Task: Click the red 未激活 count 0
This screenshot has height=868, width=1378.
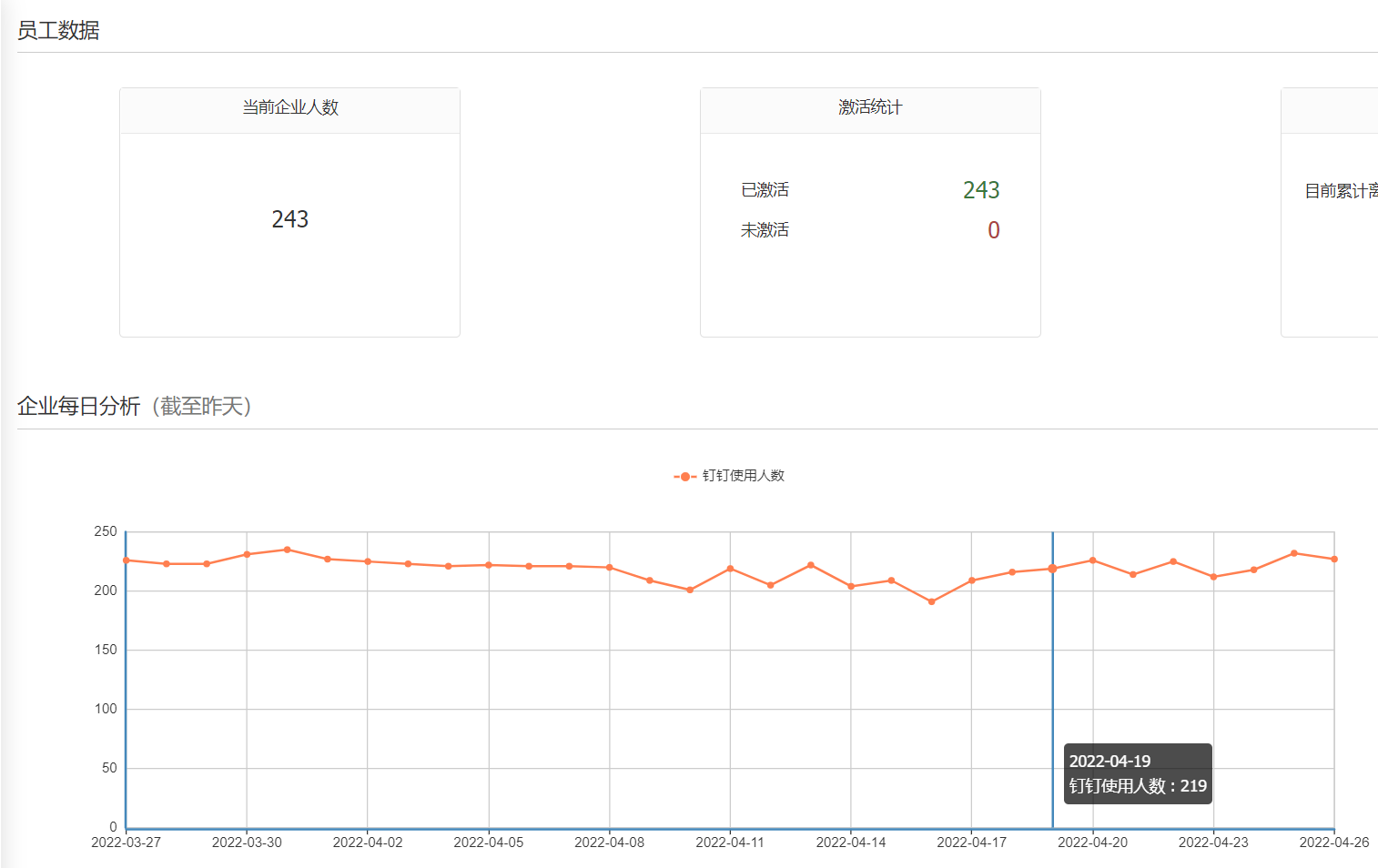Action: tap(993, 230)
